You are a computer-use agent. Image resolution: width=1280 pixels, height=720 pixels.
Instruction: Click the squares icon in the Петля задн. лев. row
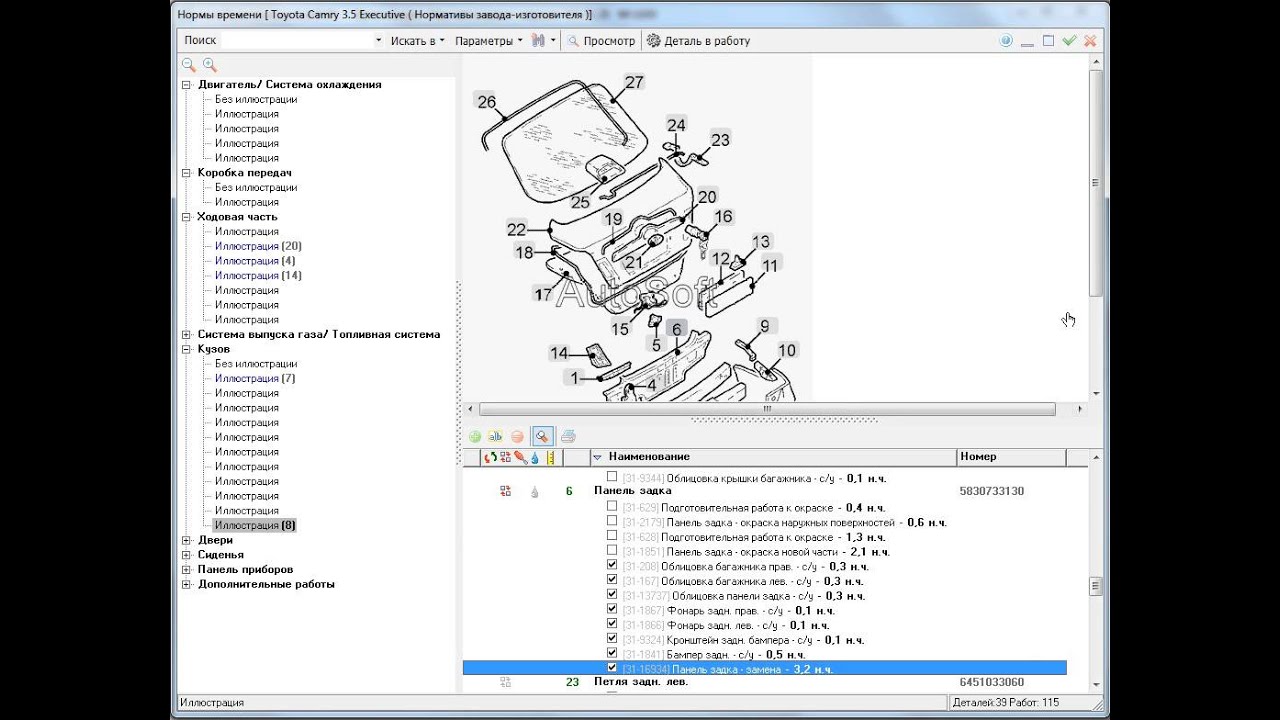(505, 682)
